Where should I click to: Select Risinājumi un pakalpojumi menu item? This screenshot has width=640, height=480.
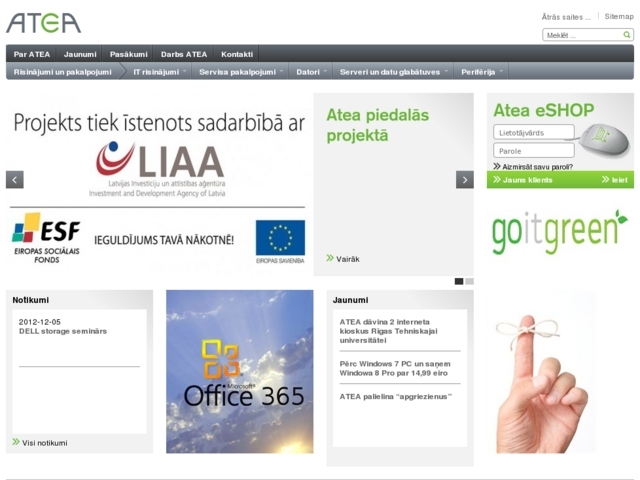(x=62, y=72)
